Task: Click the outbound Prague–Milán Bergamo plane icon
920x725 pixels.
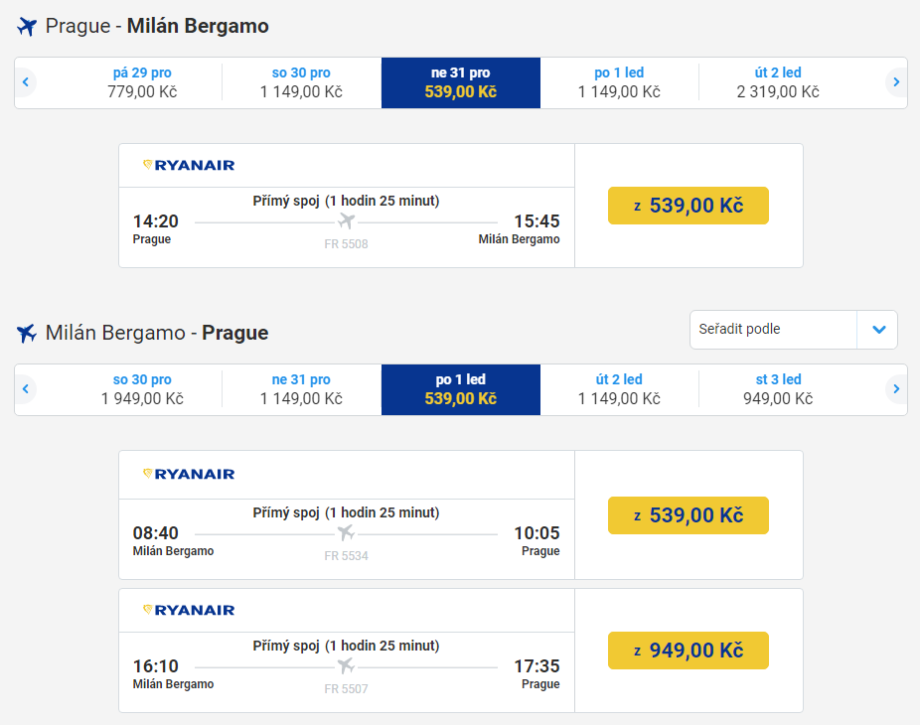Action: tap(27, 27)
